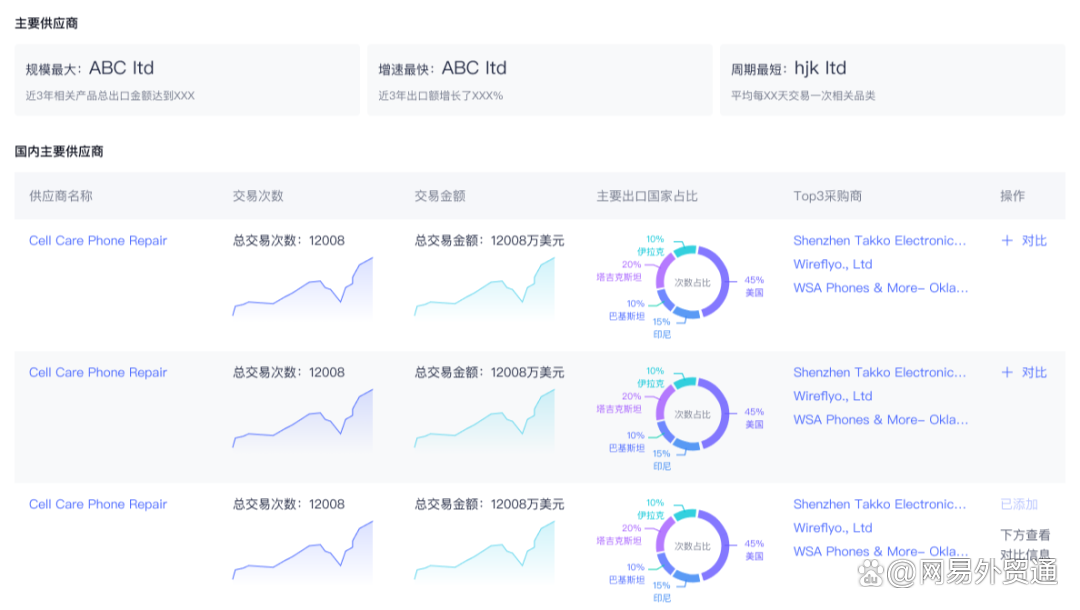Click the plus icon in second row's 对比
Viewport: 1080px width, 610px height.
pos(1007,373)
